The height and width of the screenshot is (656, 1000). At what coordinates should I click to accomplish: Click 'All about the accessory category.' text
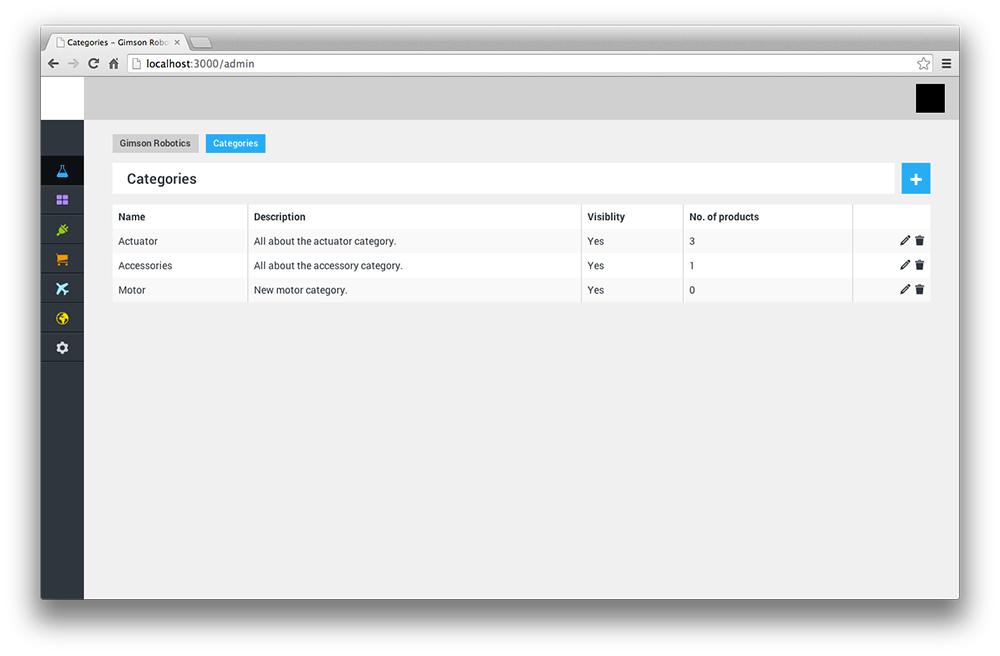[x=328, y=265]
